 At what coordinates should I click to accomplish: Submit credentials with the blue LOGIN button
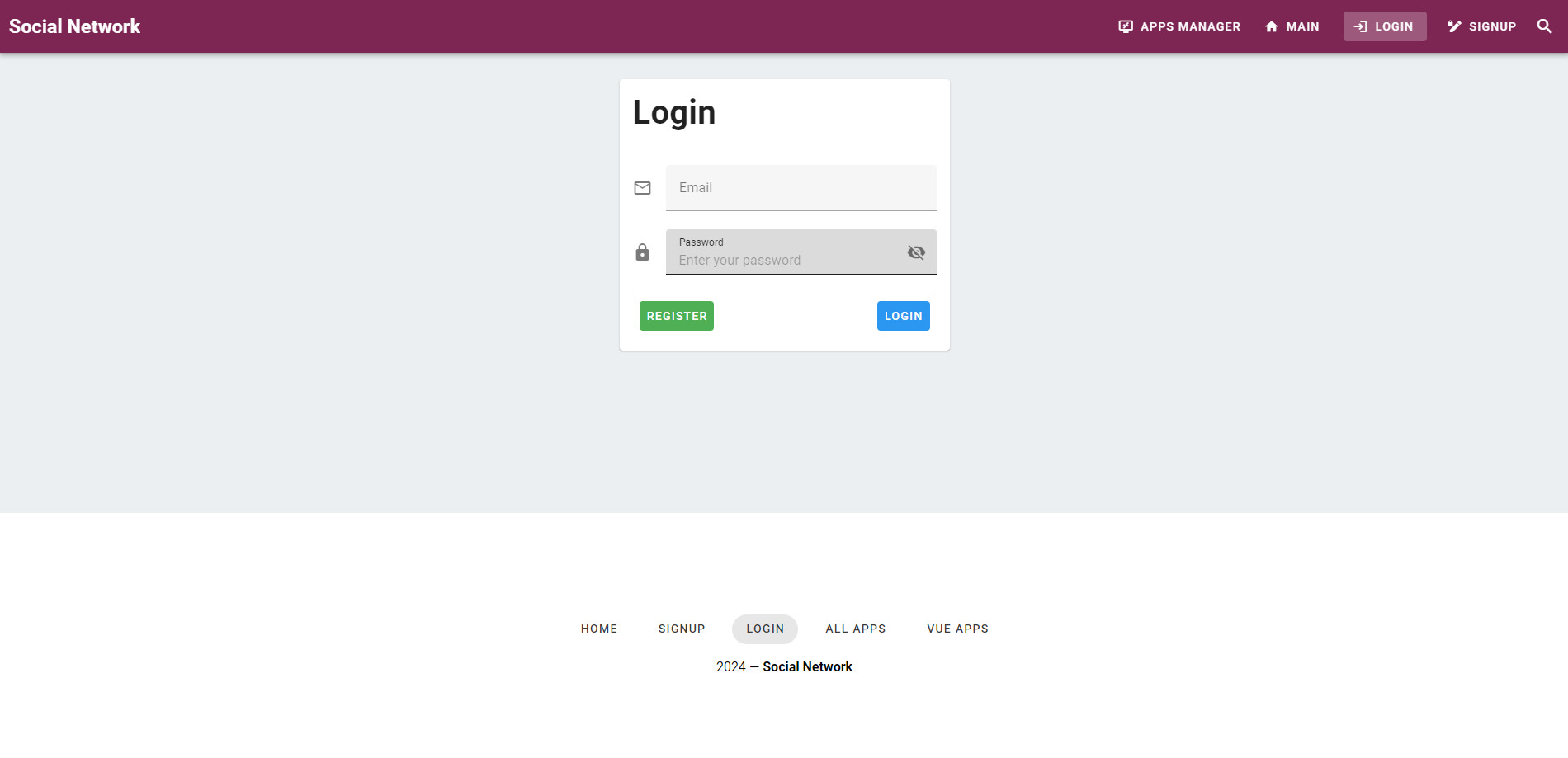[x=903, y=316]
